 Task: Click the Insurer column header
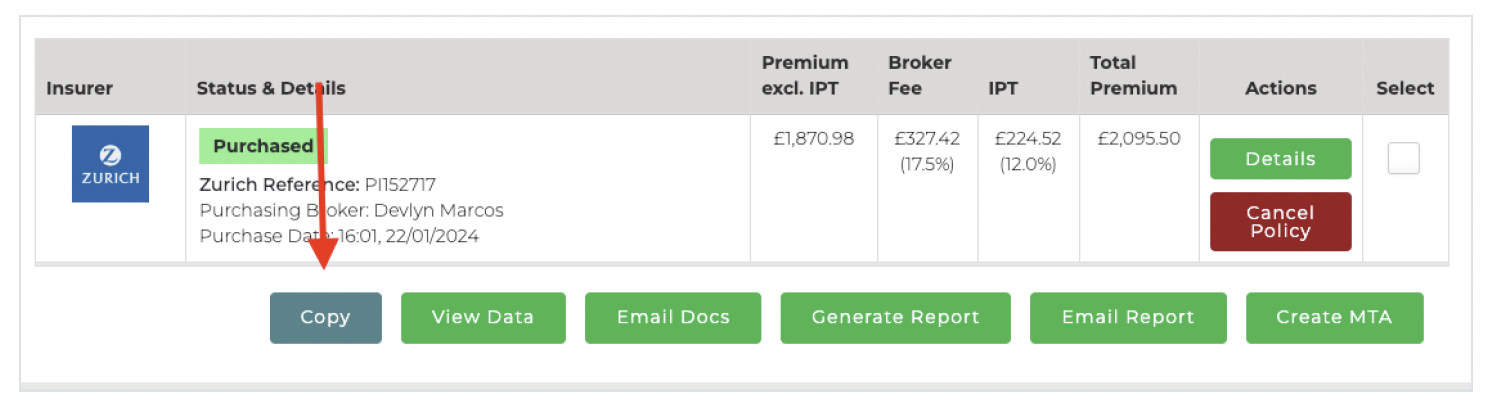[x=79, y=88]
